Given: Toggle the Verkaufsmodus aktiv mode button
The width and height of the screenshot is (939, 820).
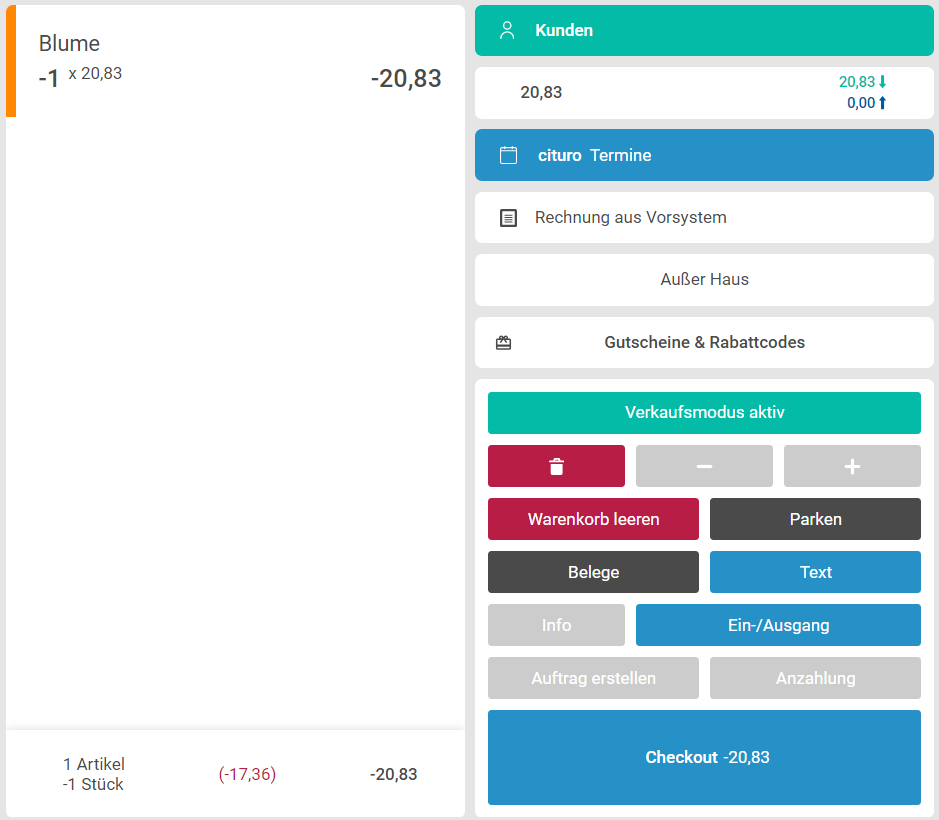Looking at the screenshot, I should (x=704, y=413).
